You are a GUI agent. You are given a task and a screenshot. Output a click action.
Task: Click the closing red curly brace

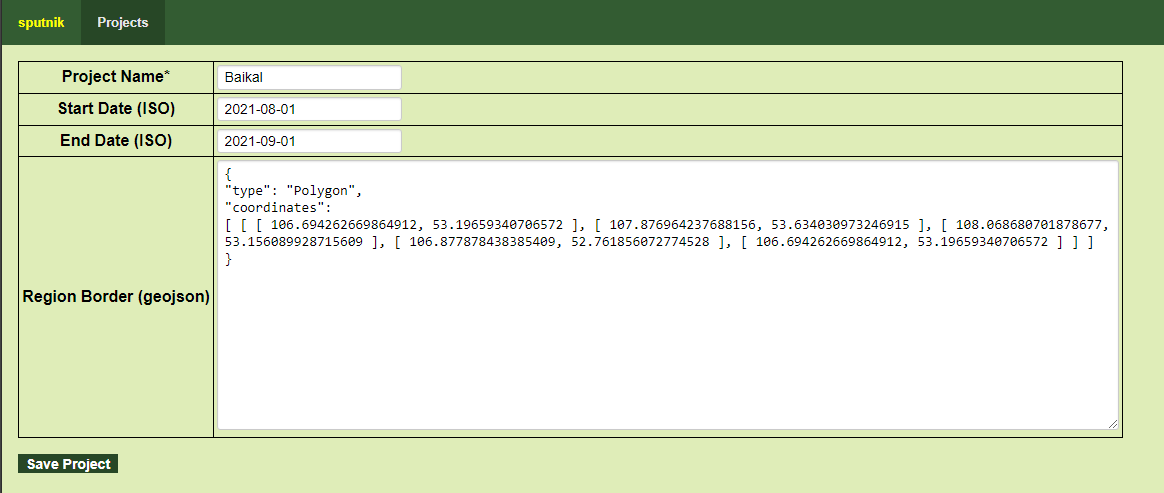[229, 259]
